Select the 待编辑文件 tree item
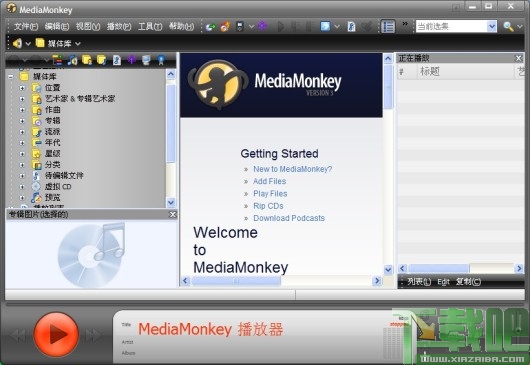 (x=64, y=175)
